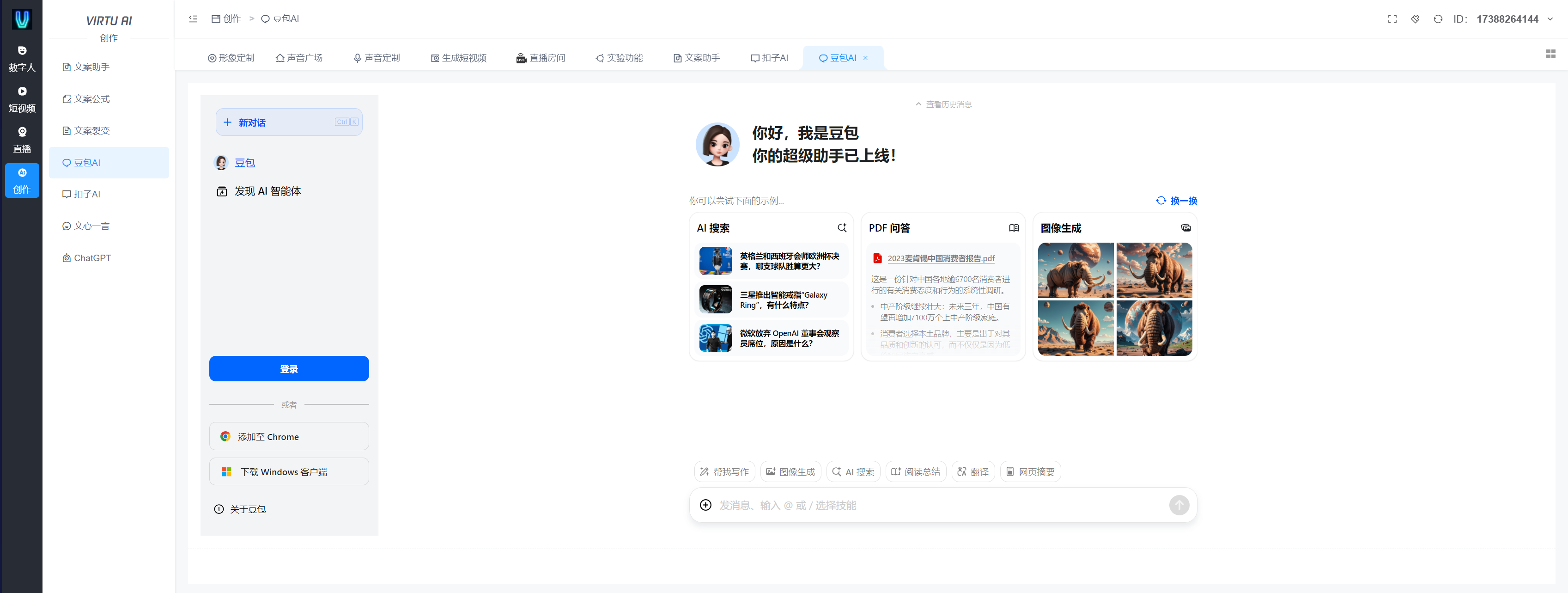The width and height of the screenshot is (1568, 593).
Task: Click the 豆包 avatar image
Action: (x=717, y=144)
